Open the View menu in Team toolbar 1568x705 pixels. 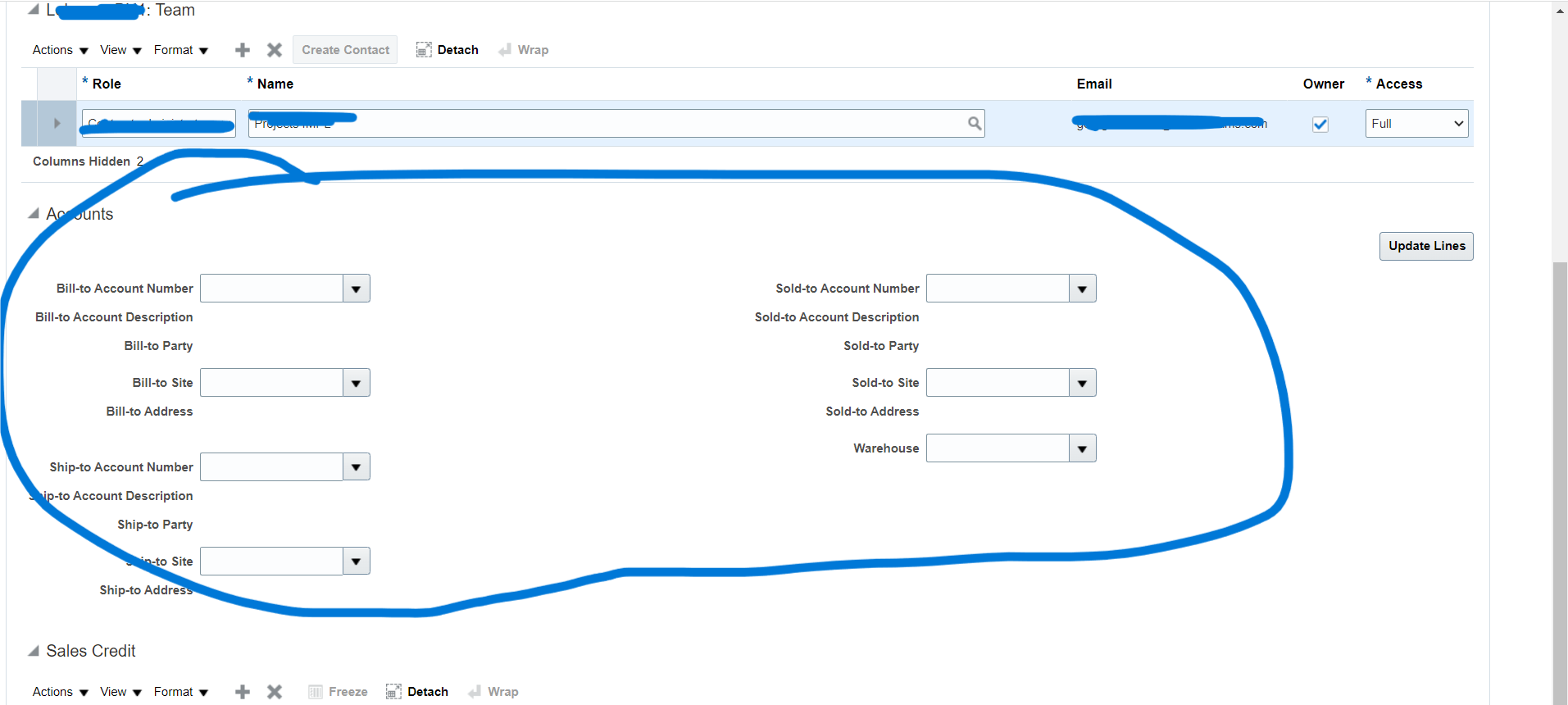pyautogui.click(x=121, y=50)
